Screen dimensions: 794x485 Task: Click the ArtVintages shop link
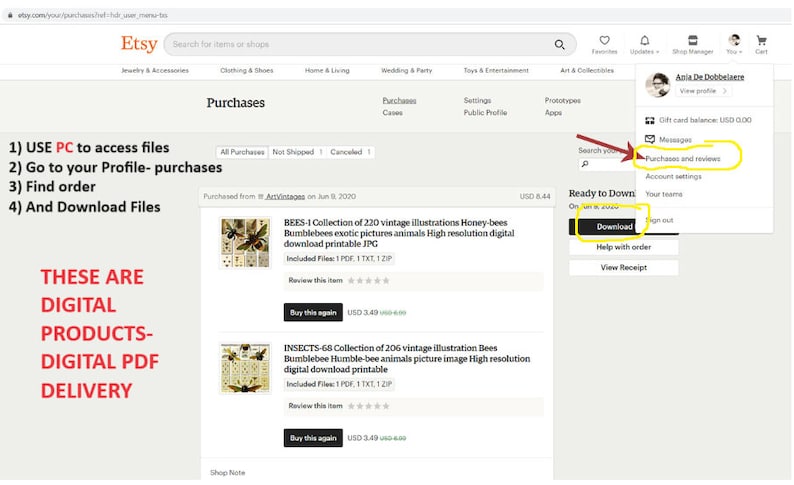[285, 196]
